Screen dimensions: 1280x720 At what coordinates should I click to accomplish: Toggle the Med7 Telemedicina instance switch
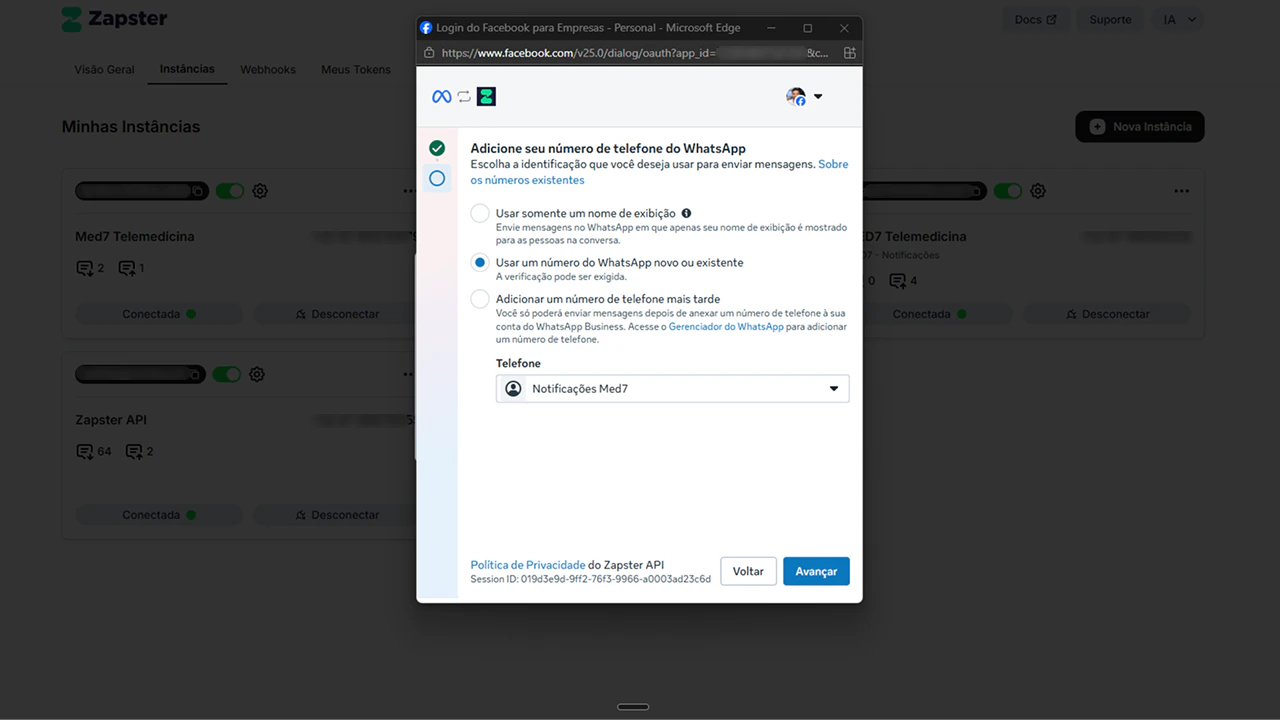coord(230,191)
